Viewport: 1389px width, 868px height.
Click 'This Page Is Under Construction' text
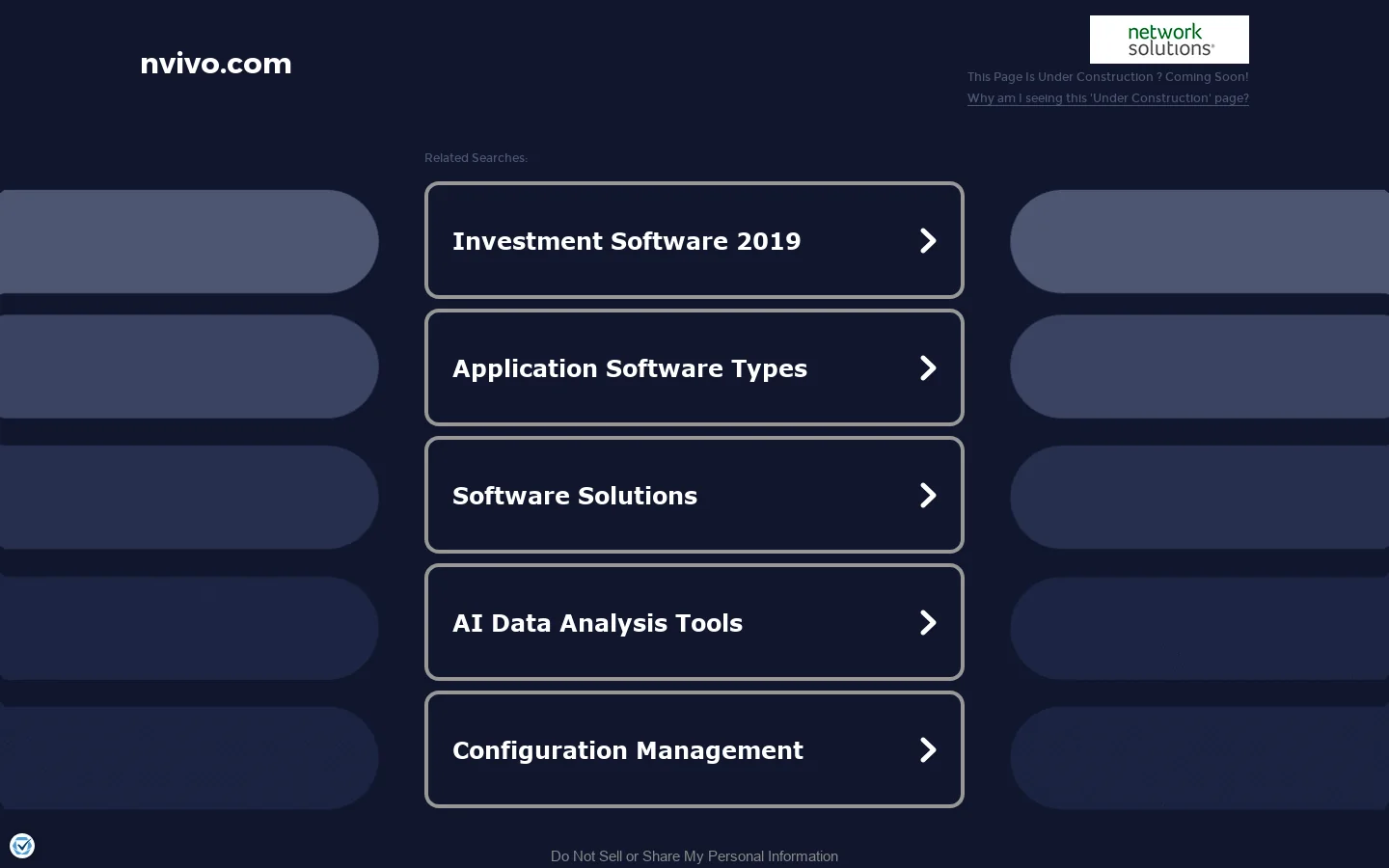1108,77
